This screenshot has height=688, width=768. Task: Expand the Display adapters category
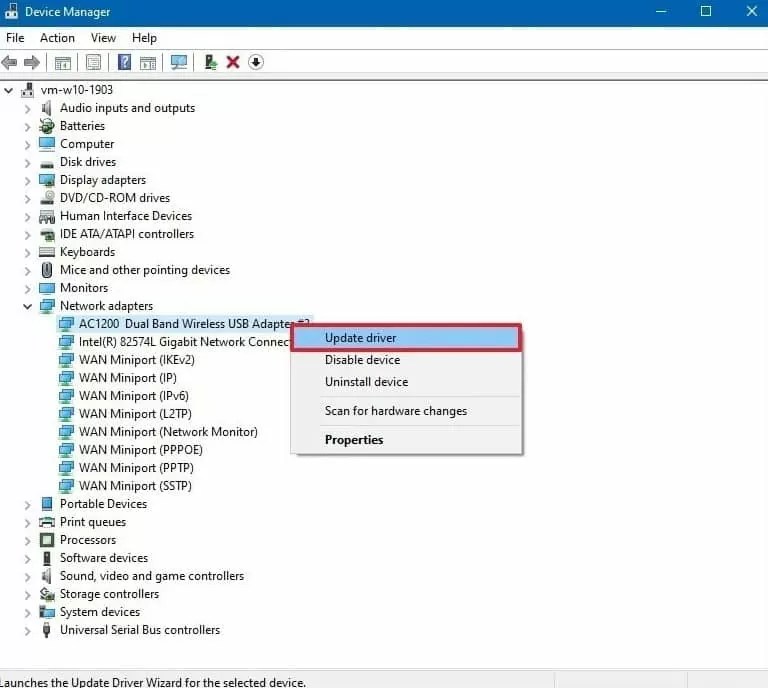(x=27, y=180)
